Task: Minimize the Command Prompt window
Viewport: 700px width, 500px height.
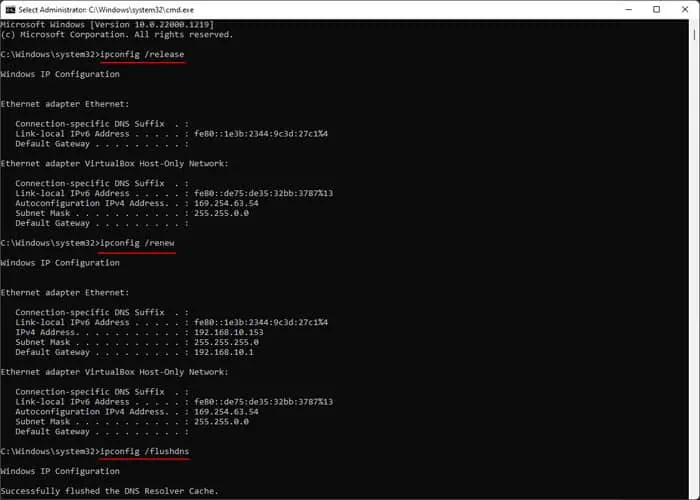Action: [628, 9]
